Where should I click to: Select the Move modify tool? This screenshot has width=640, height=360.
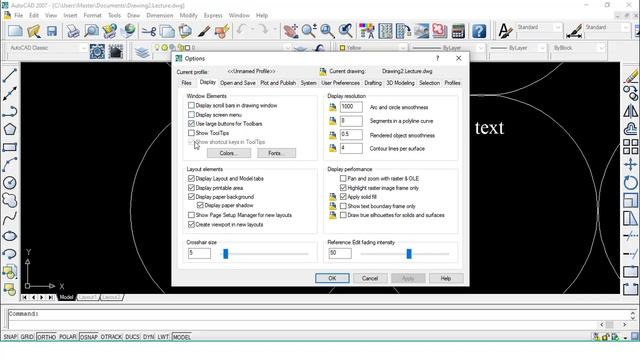(631, 164)
